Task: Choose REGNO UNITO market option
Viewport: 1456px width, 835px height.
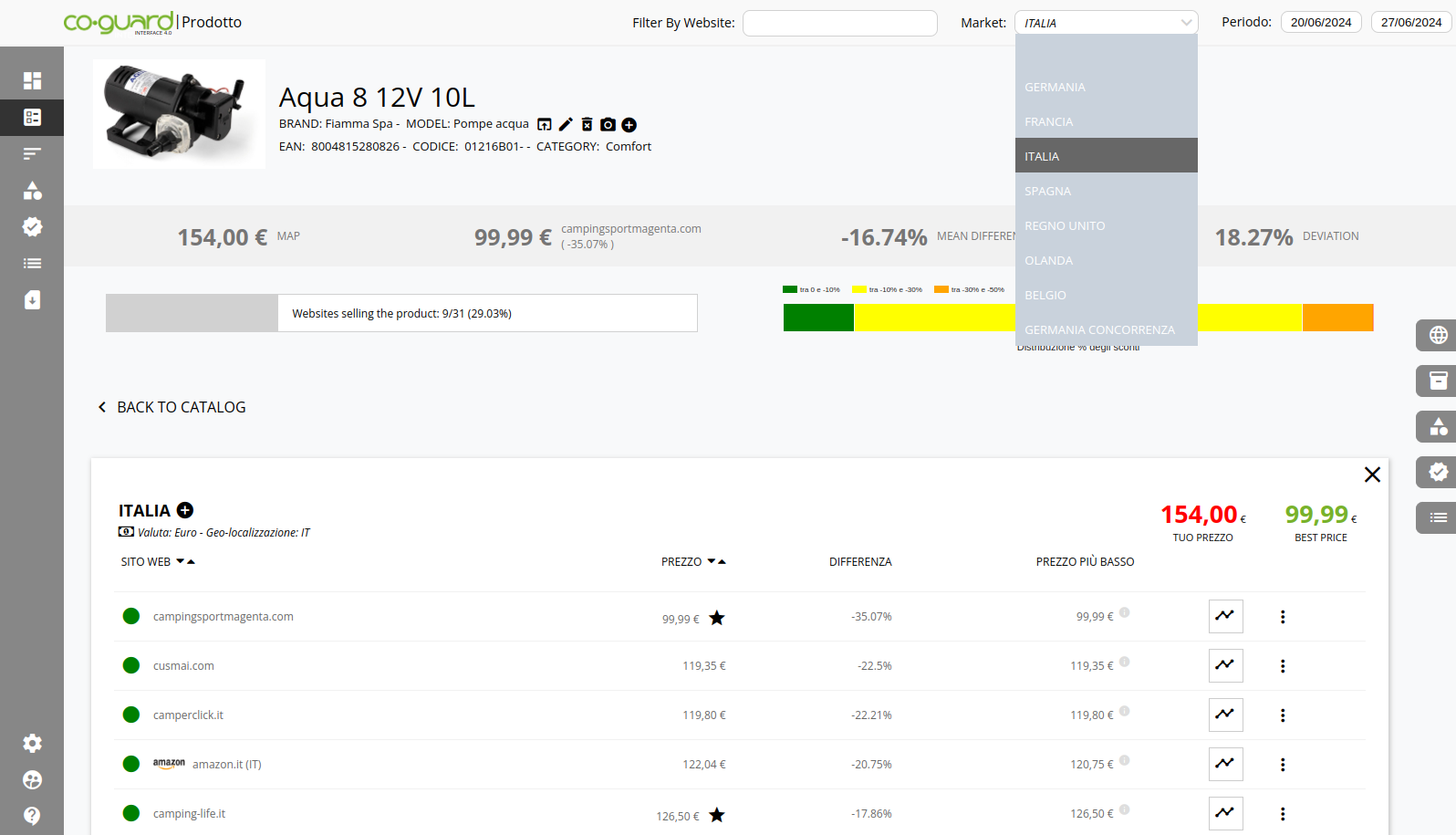Action: pos(1065,226)
